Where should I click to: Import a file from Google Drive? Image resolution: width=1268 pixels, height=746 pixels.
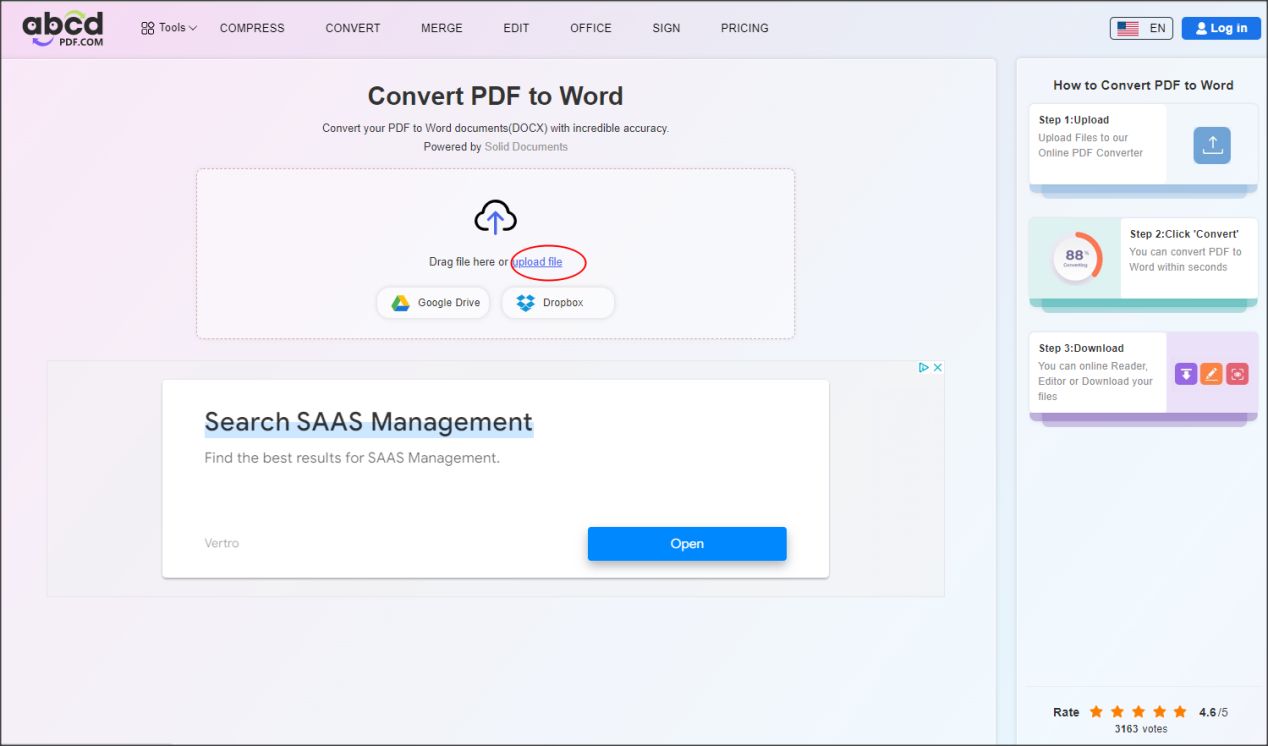[x=433, y=303]
